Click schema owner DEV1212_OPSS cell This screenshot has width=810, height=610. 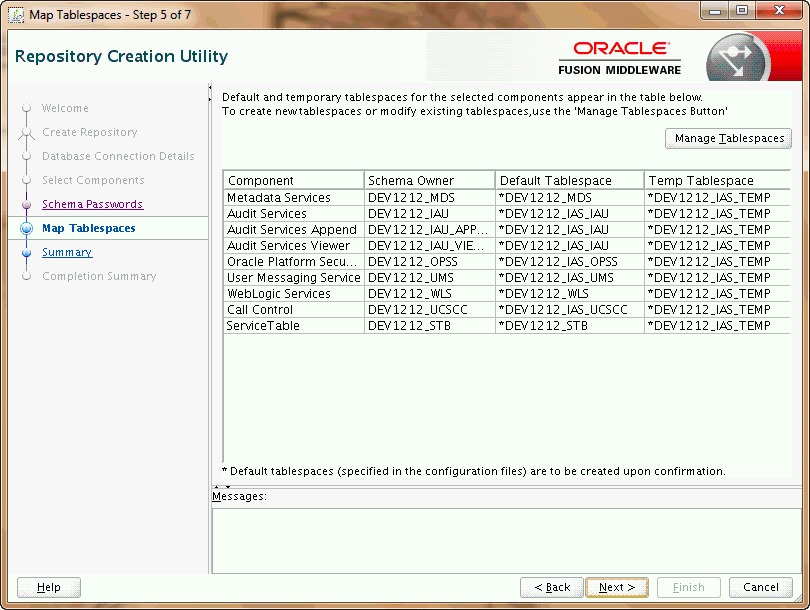pyautogui.click(x=430, y=262)
